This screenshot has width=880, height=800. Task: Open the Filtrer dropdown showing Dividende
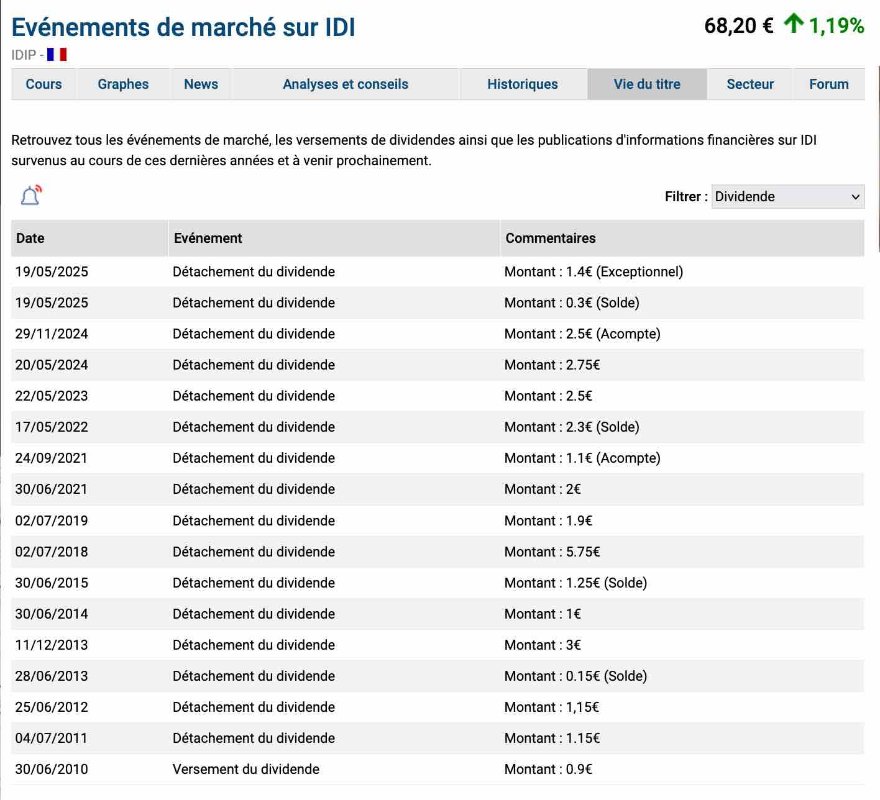[787, 196]
